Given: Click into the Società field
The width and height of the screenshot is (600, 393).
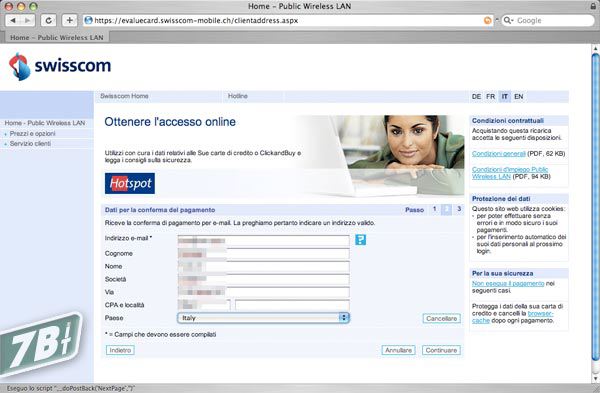Looking at the screenshot, I should click(263, 279).
